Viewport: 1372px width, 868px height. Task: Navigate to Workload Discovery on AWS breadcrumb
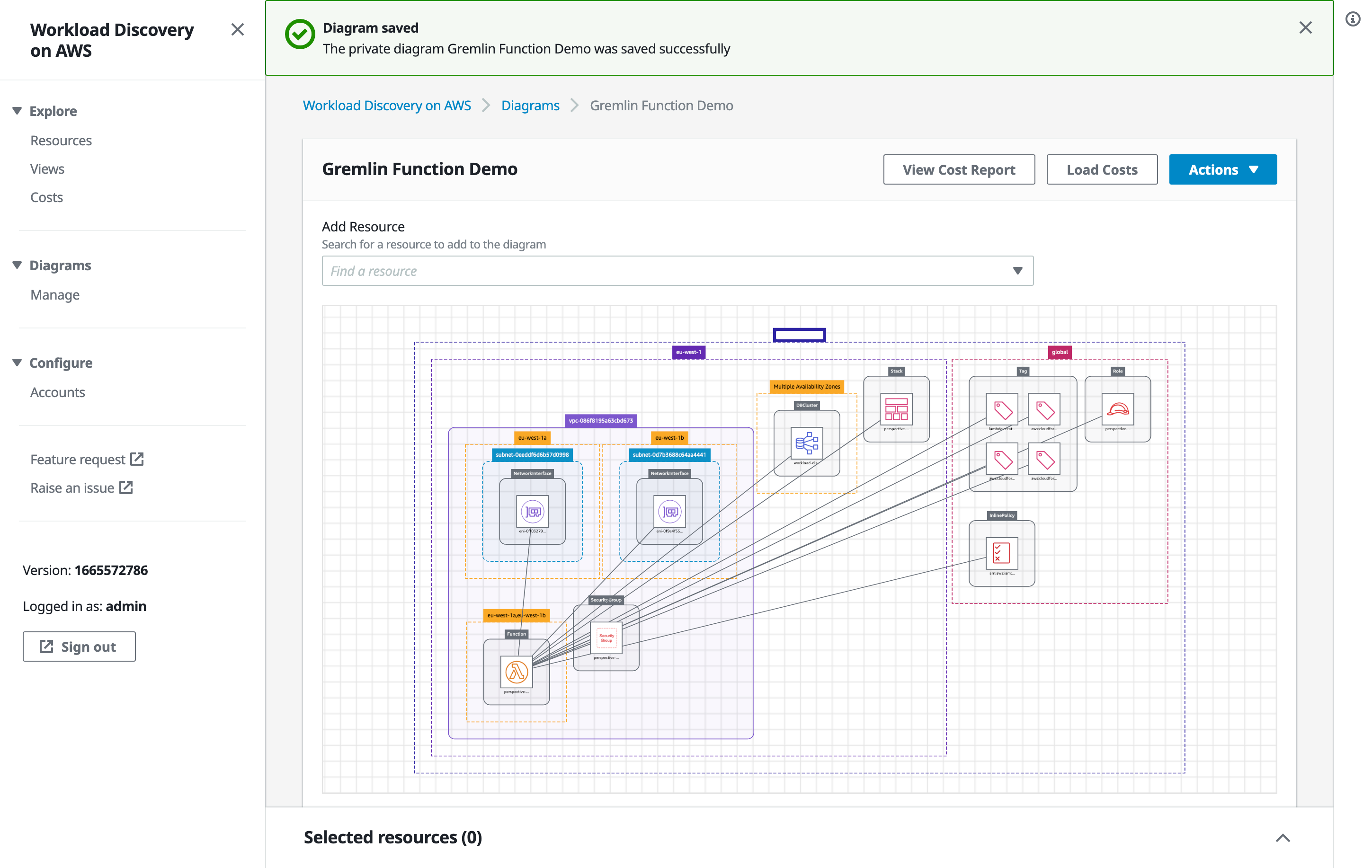click(x=387, y=106)
